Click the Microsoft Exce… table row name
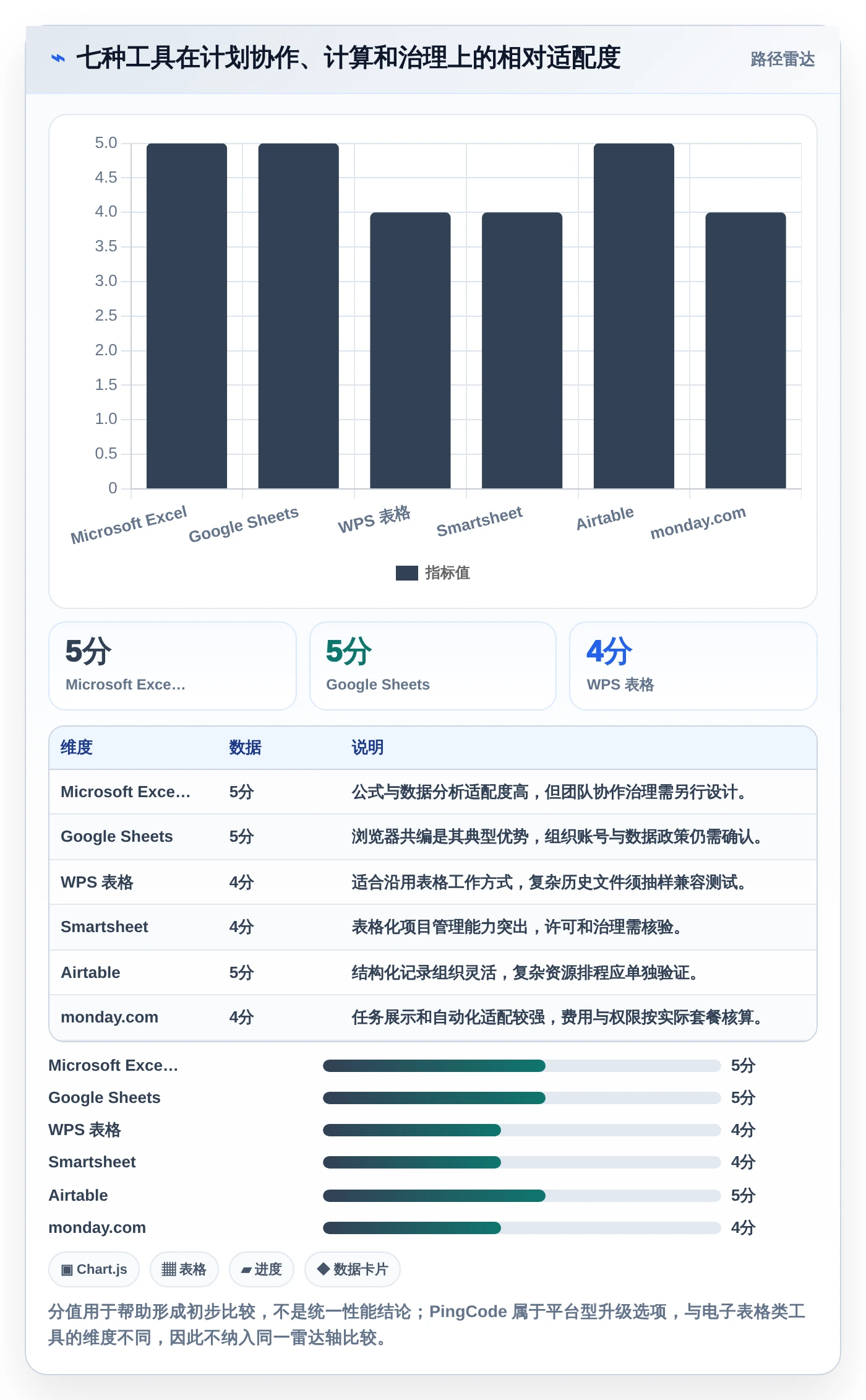 coord(126,792)
